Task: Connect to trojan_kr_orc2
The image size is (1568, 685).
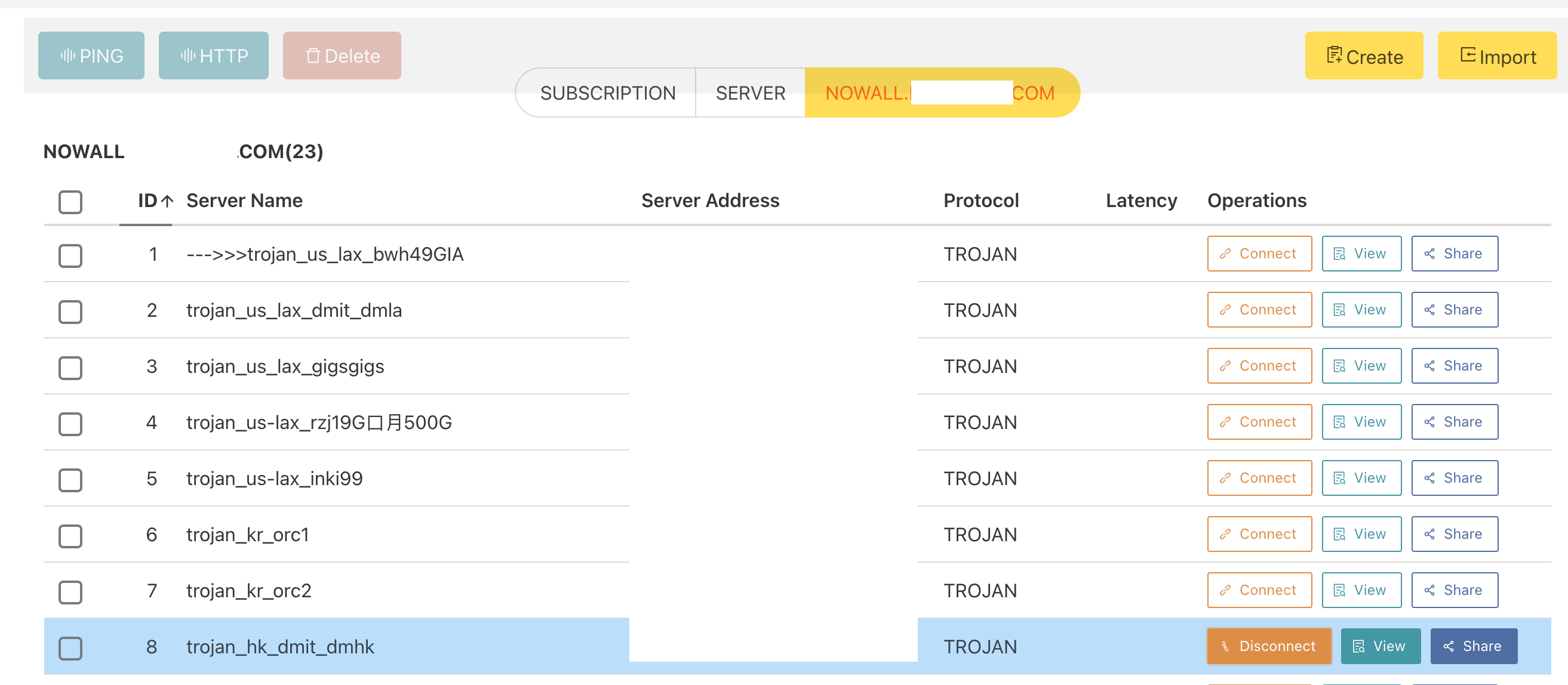Action: [1259, 590]
